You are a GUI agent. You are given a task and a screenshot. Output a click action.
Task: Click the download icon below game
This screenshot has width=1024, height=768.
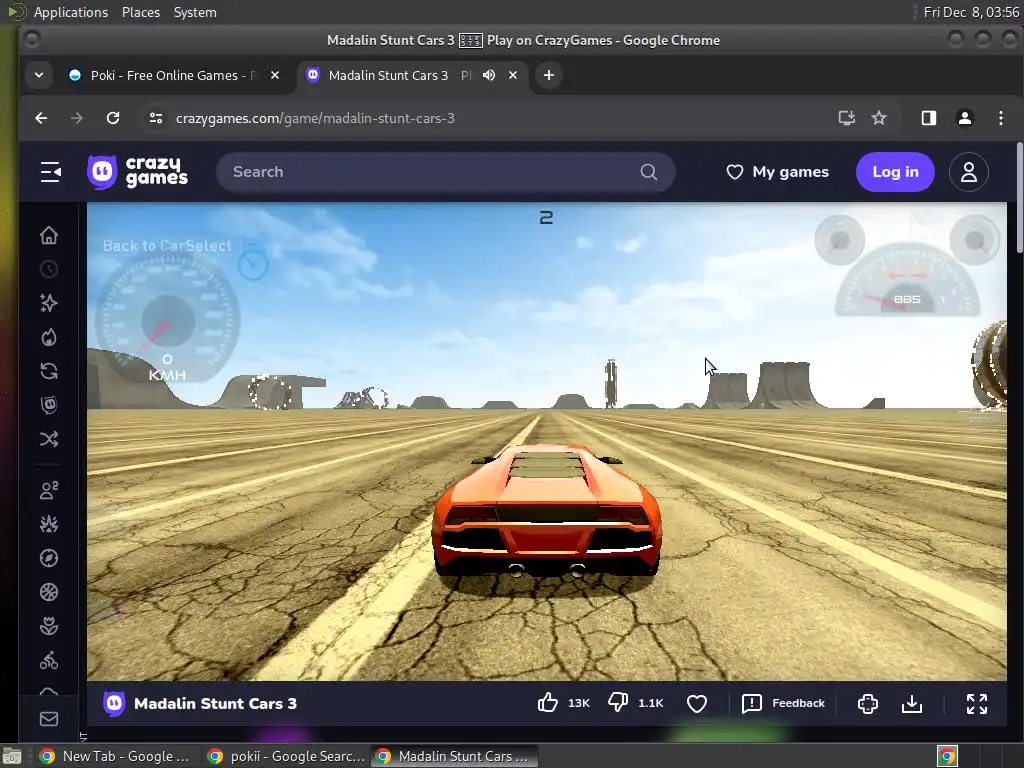tap(912, 703)
